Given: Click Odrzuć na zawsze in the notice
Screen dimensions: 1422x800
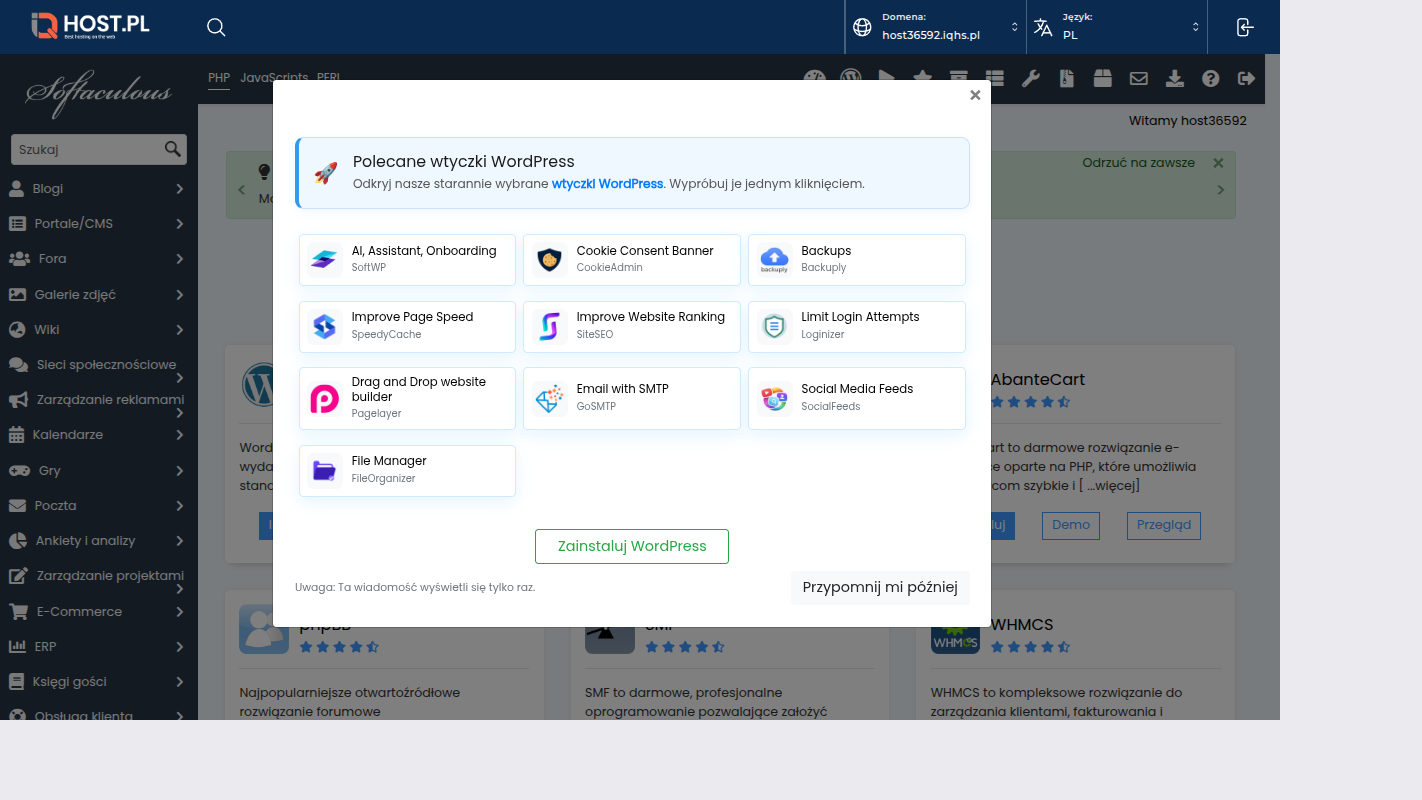Looking at the screenshot, I should (1138, 163).
